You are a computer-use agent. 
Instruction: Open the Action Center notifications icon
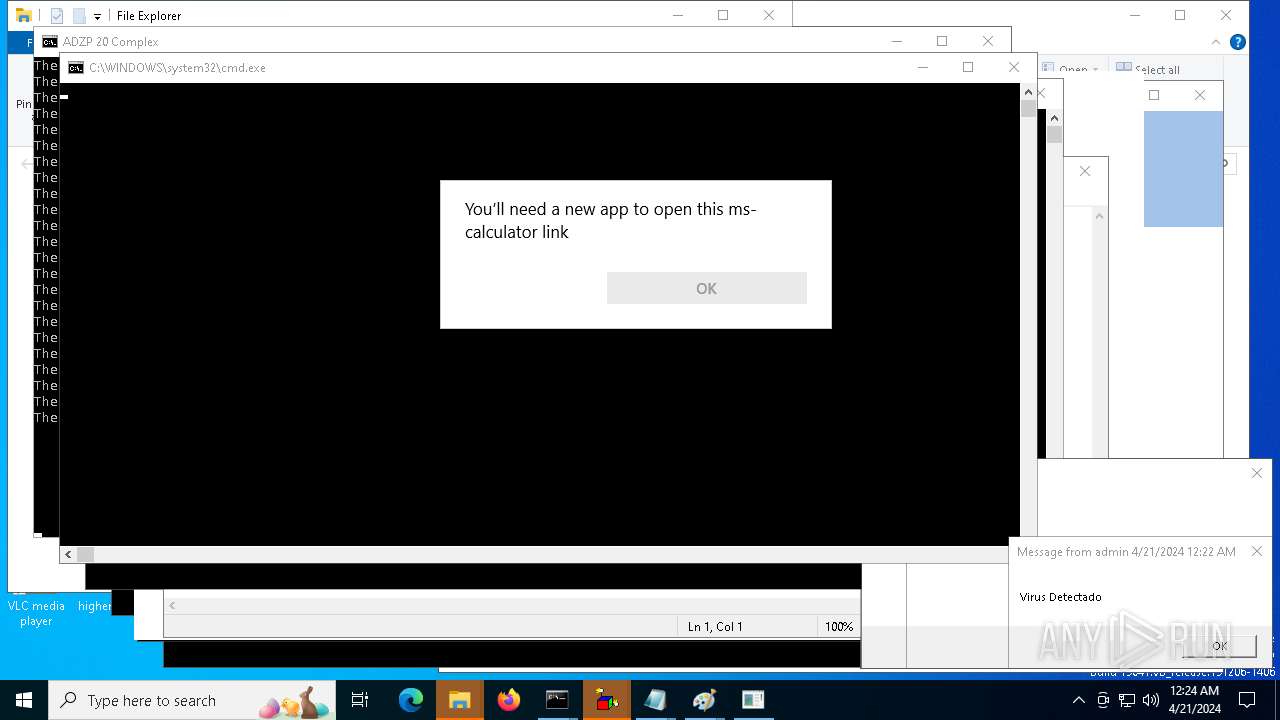coord(1247,700)
